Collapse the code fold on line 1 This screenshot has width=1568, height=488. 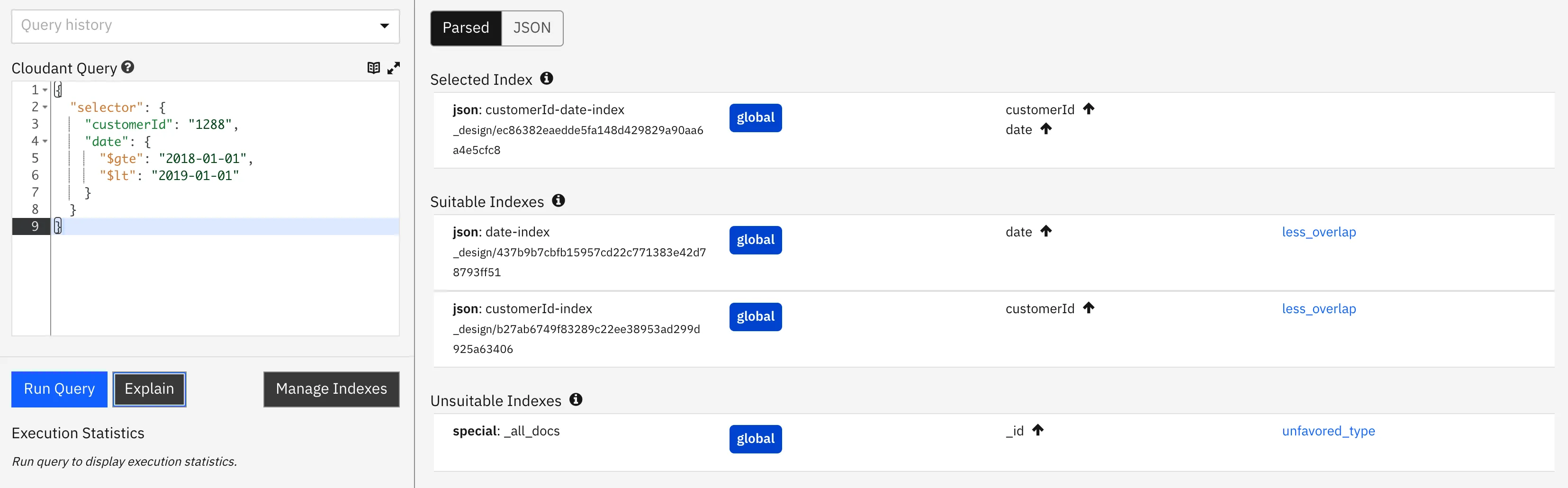pos(45,90)
